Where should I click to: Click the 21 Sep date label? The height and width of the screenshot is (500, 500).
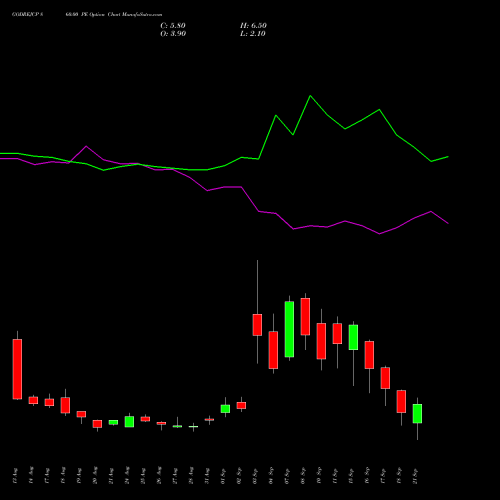click(x=415, y=476)
